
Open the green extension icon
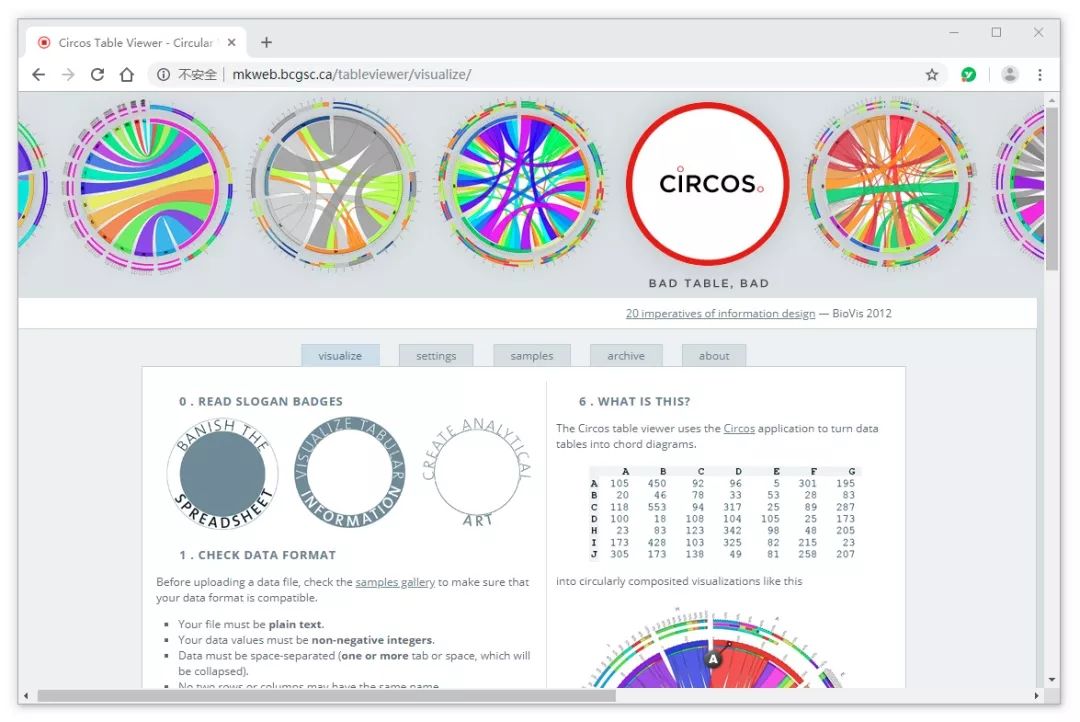[968, 74]
